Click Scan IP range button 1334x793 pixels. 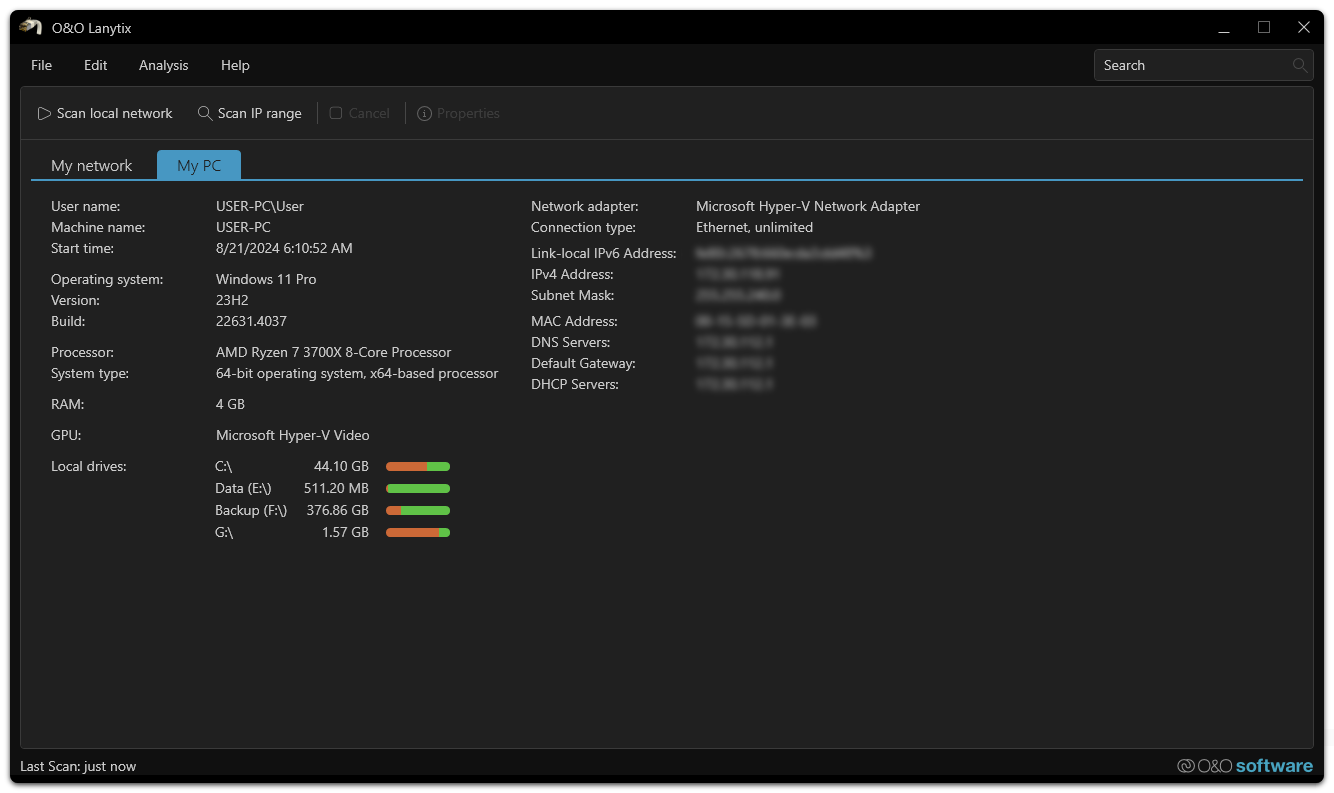point(250,113)
